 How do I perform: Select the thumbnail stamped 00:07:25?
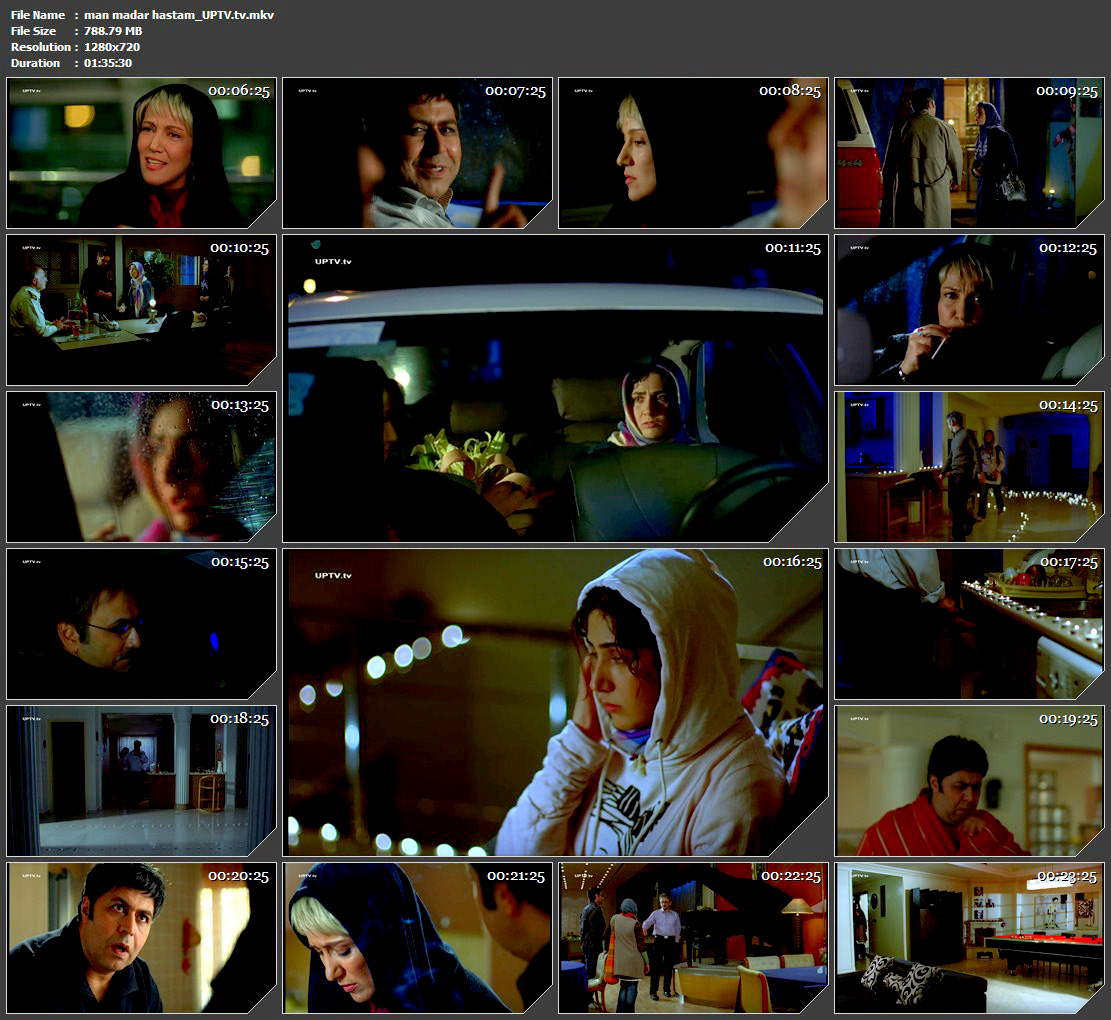(x=417, y=153)
